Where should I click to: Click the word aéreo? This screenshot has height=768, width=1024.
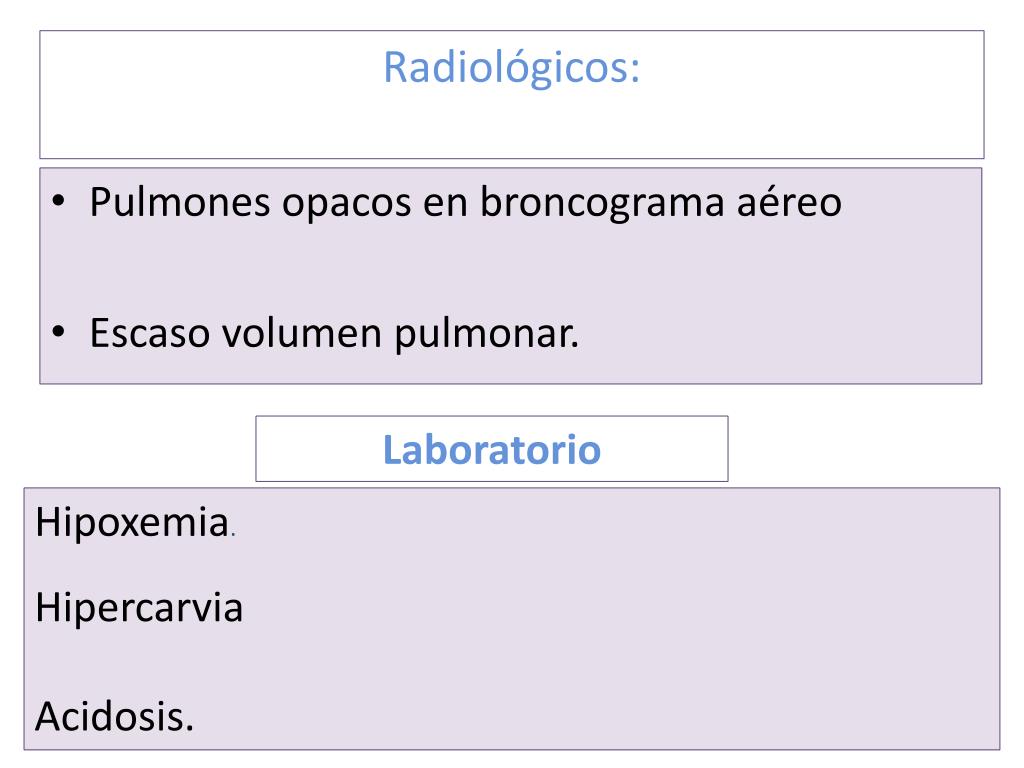(x=789, y=202)
